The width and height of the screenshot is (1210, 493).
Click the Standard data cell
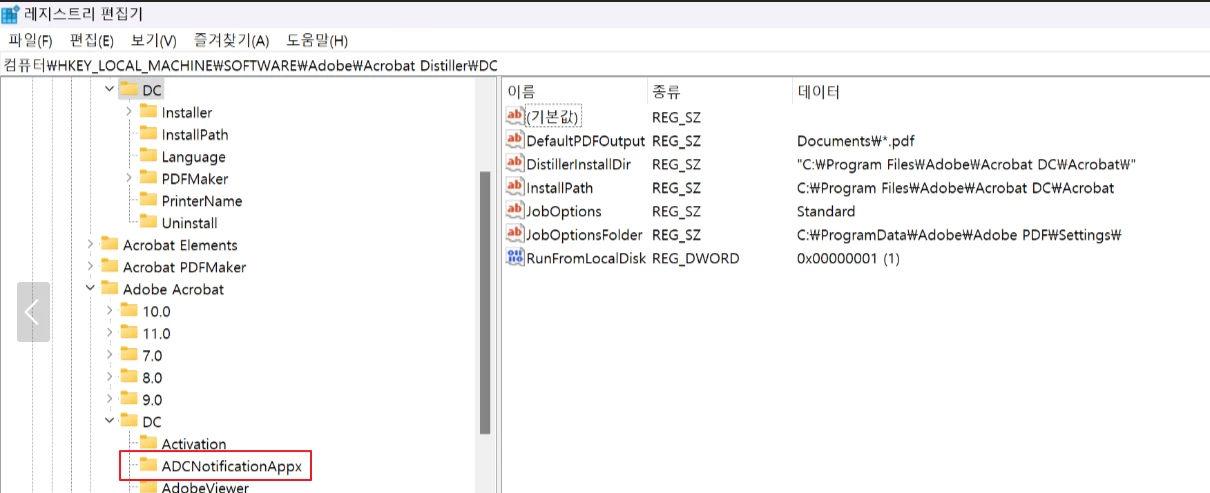coord(826,212)
